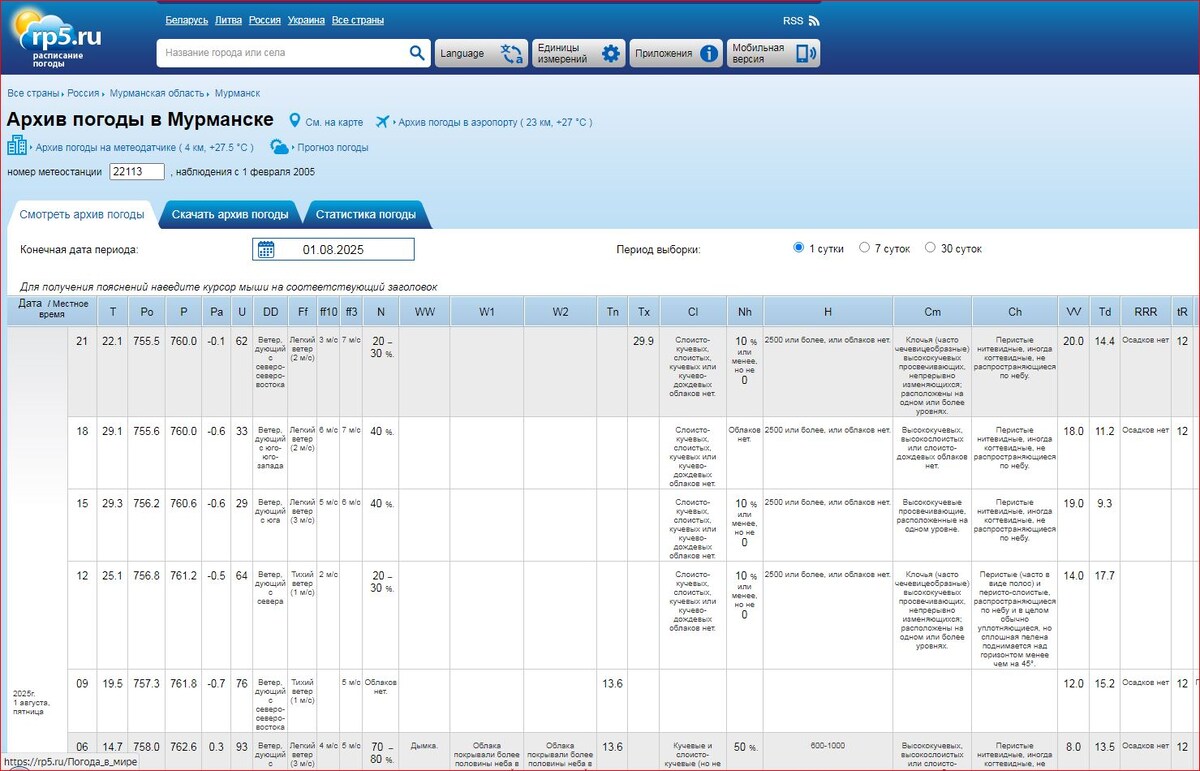The height and width of the screenshot is (771, 1200).
Task: Click the search magnifier icon
Action: point(417,53)
